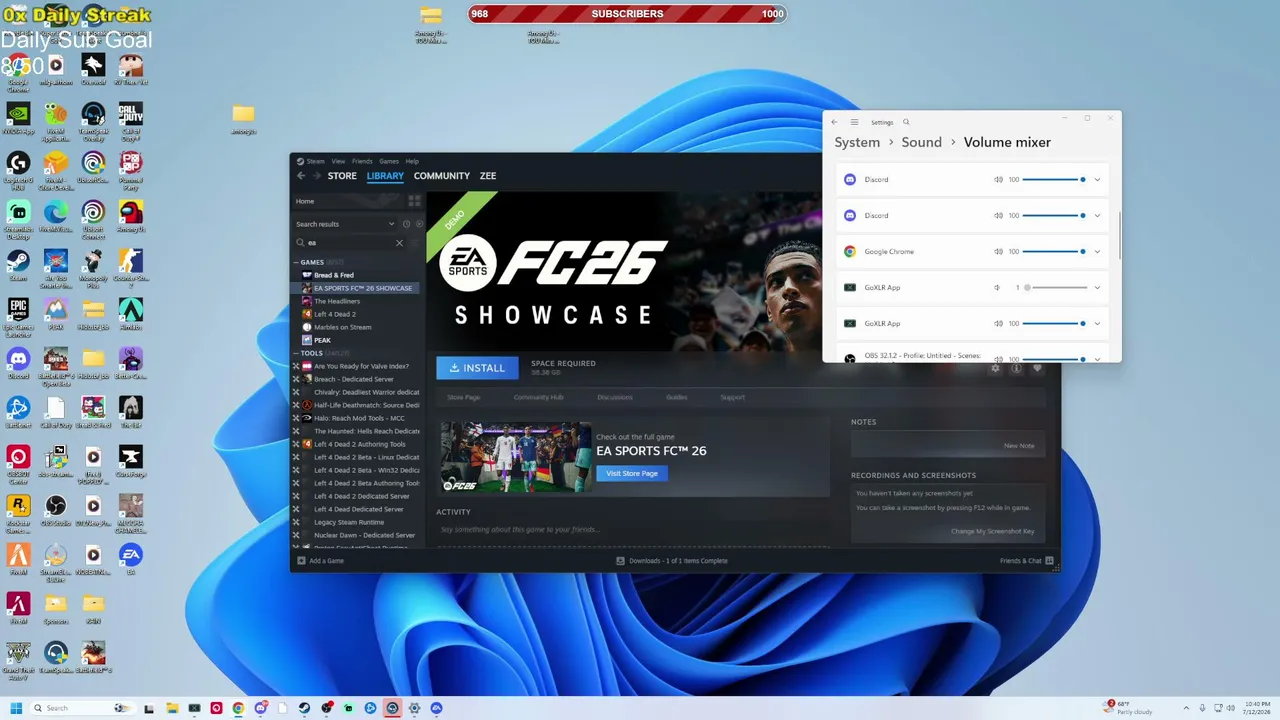Open File Explorer from the taskbar
Screen dimensions: 1280x720
point(172,708)
